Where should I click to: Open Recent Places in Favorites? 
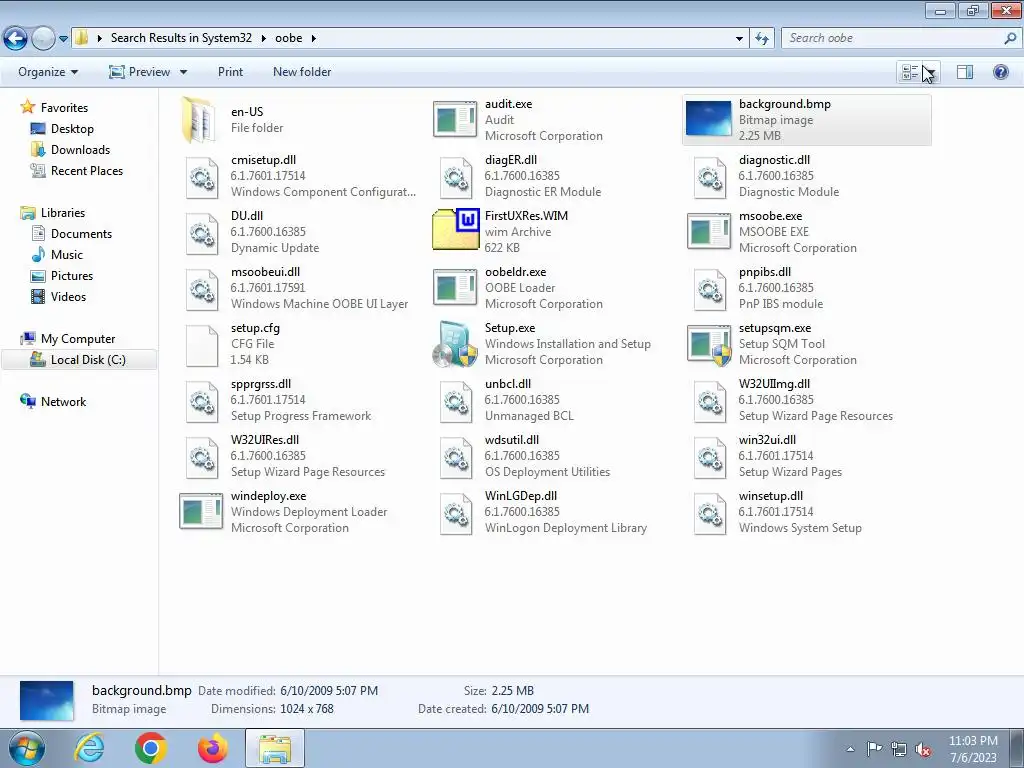[87, 170]
